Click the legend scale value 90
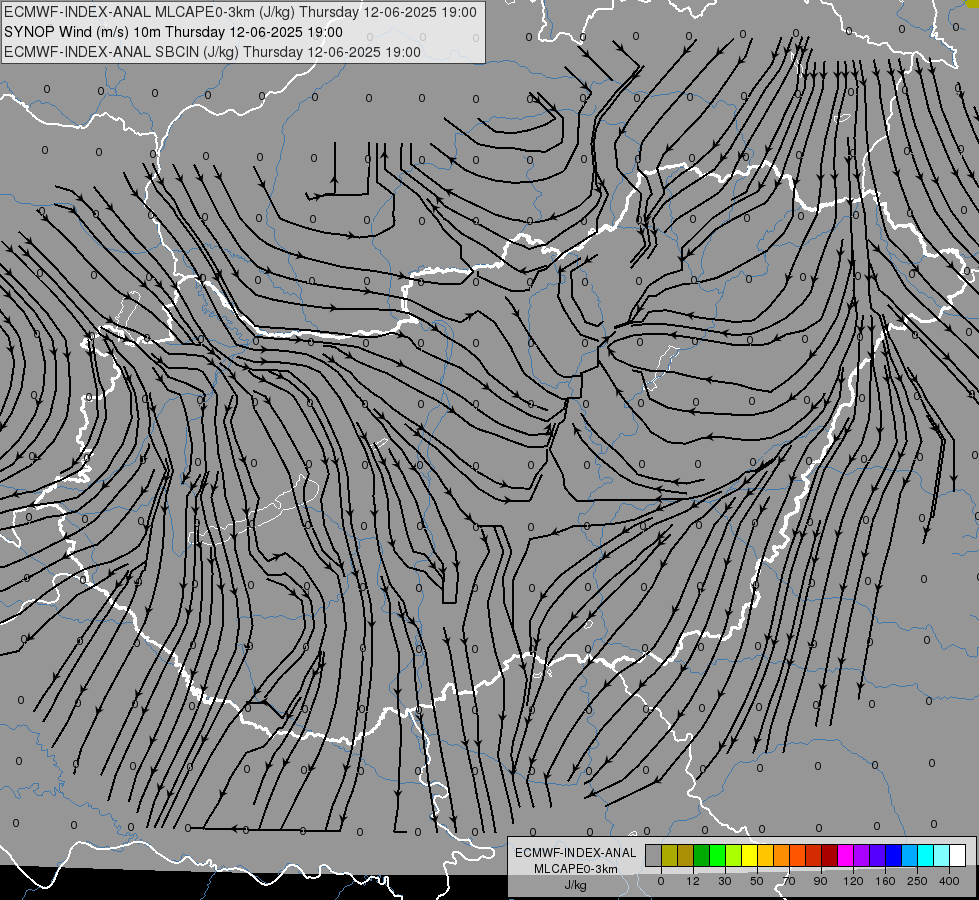 pyautogui.click(x=820, y=881)
